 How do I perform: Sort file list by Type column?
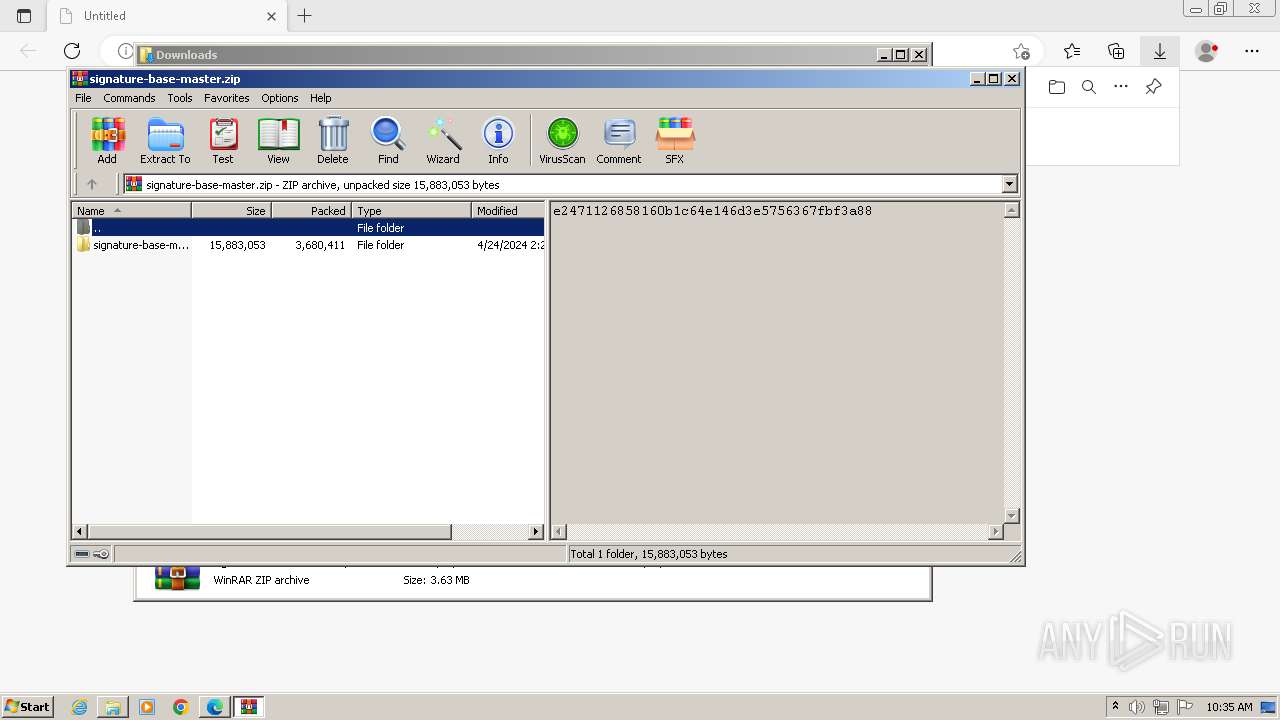(411, 211)
